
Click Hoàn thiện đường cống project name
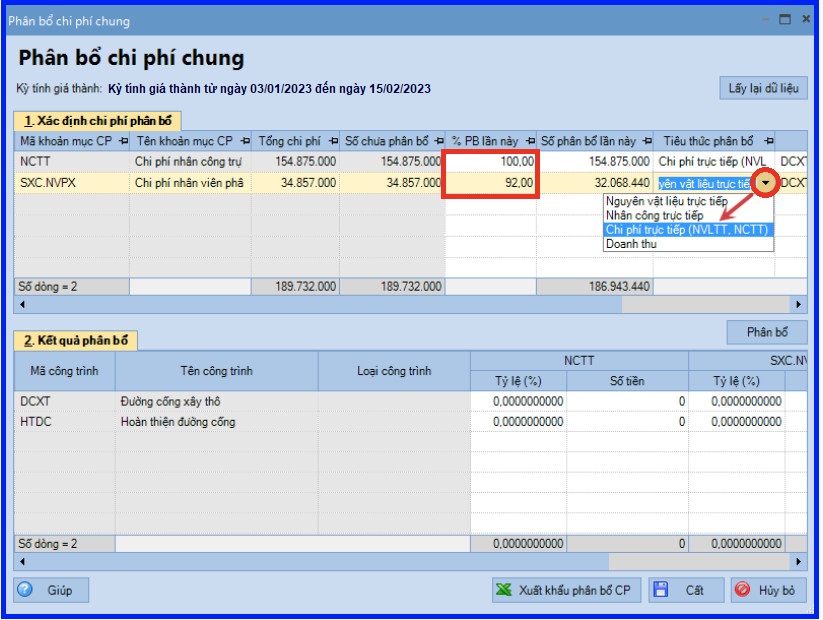pos(216,422)
